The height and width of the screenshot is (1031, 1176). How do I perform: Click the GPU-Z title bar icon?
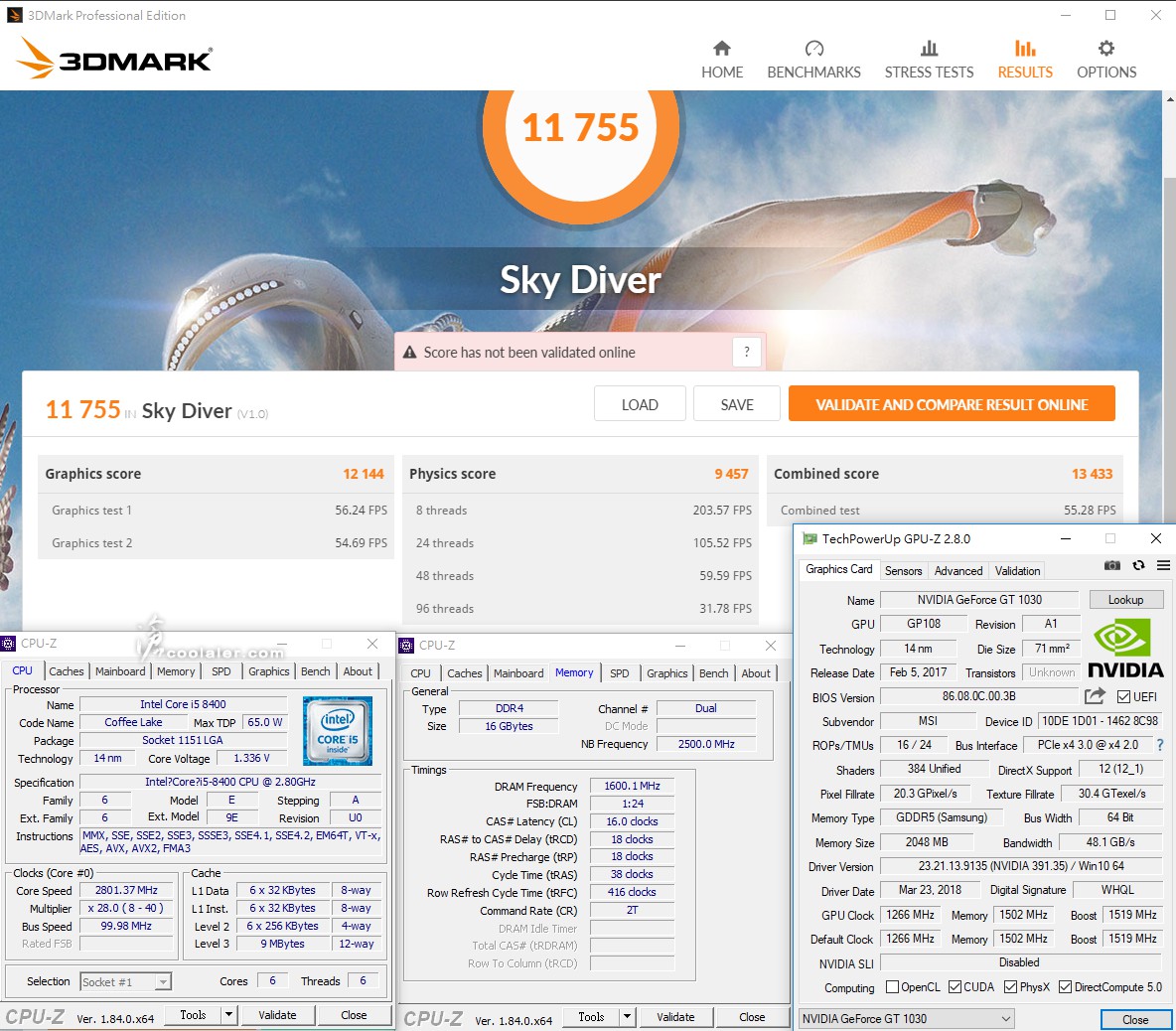click(x=809, y=538)
